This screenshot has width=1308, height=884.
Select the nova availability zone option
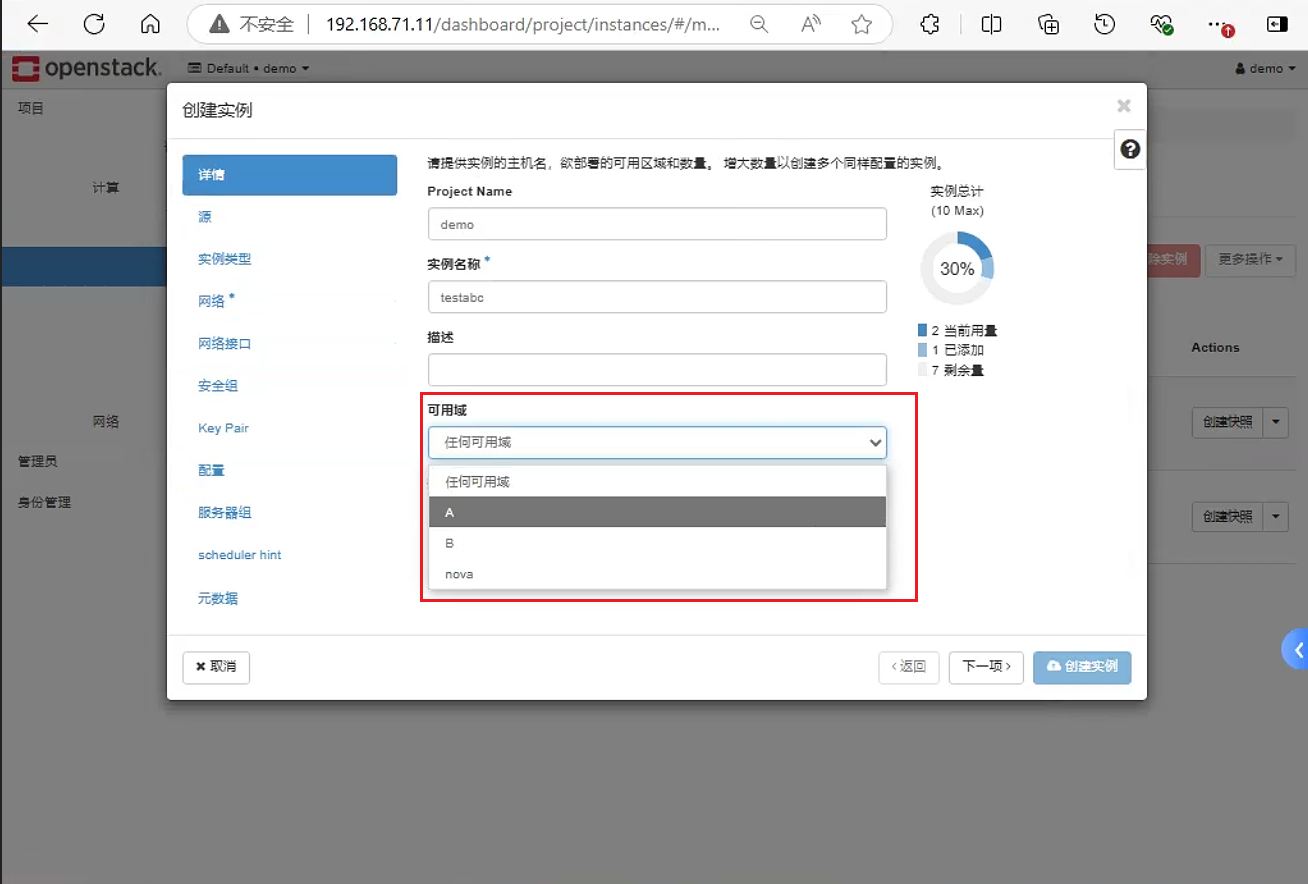pos(657,574)
